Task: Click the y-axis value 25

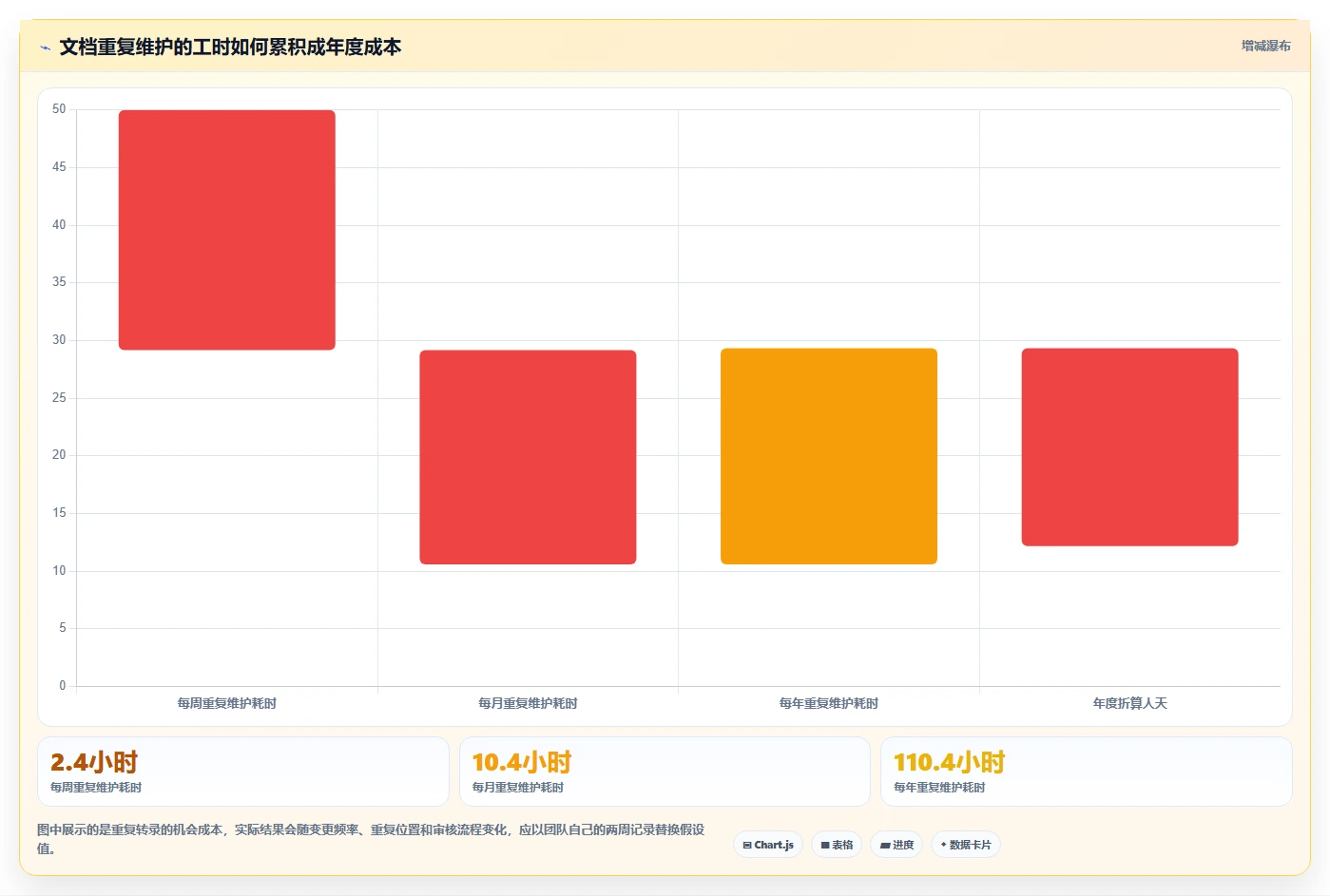Action: tap(59, 397)
